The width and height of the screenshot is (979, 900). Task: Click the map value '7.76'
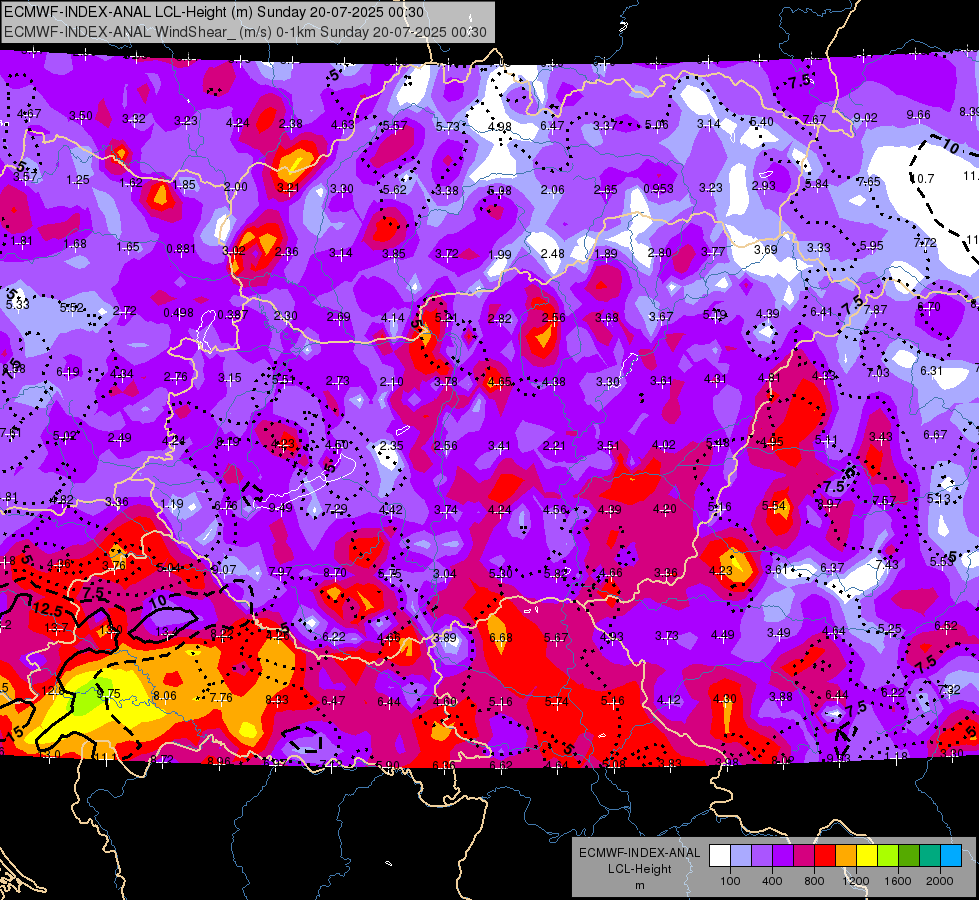[221, 698]
